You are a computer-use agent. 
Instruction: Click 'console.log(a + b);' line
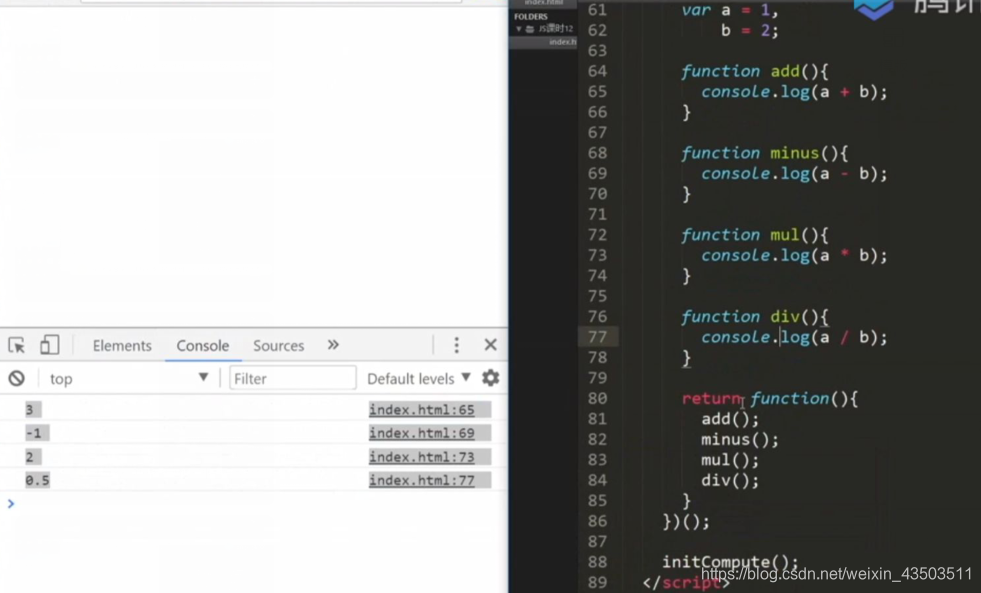pos(794,92)
